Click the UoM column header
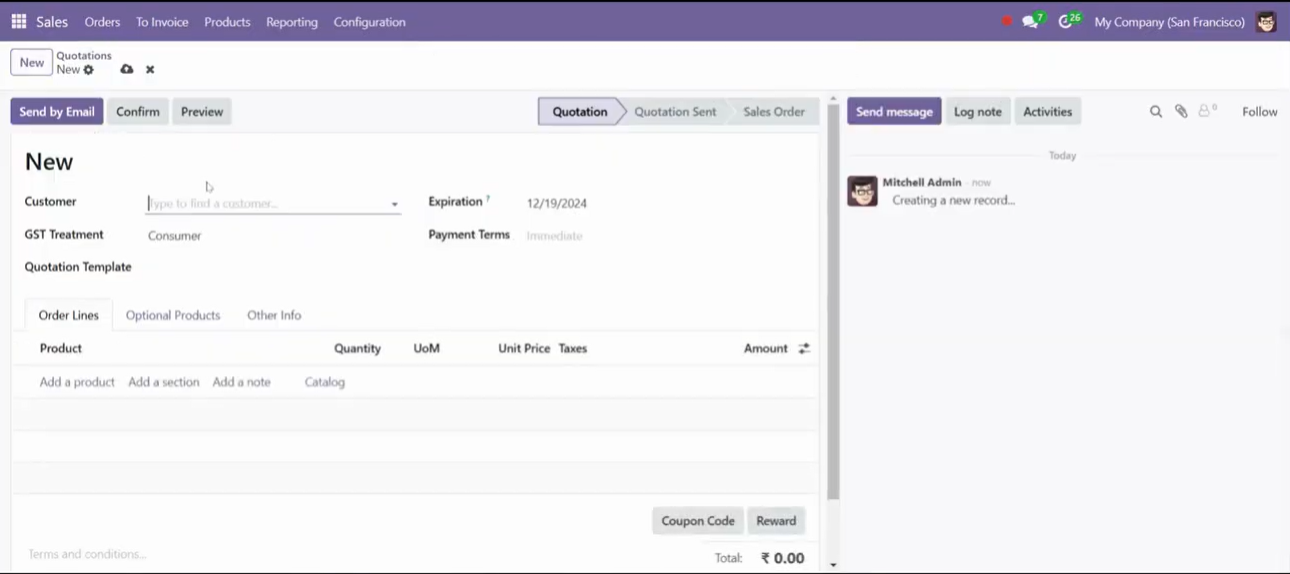This screenshot has width=1290, height=574. 427,348
